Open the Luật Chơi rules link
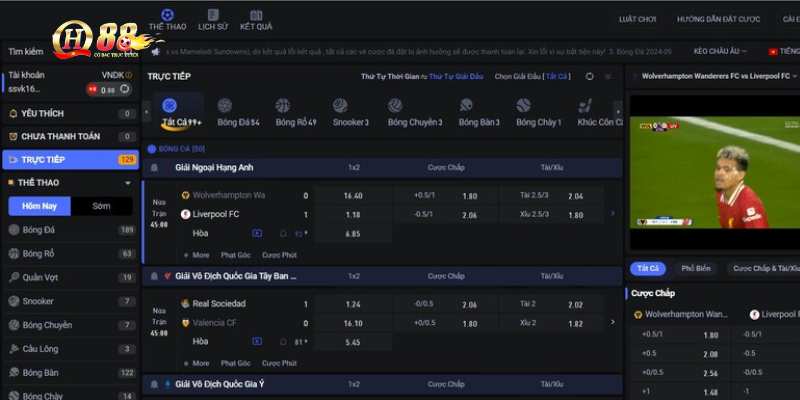 point(637,19)
